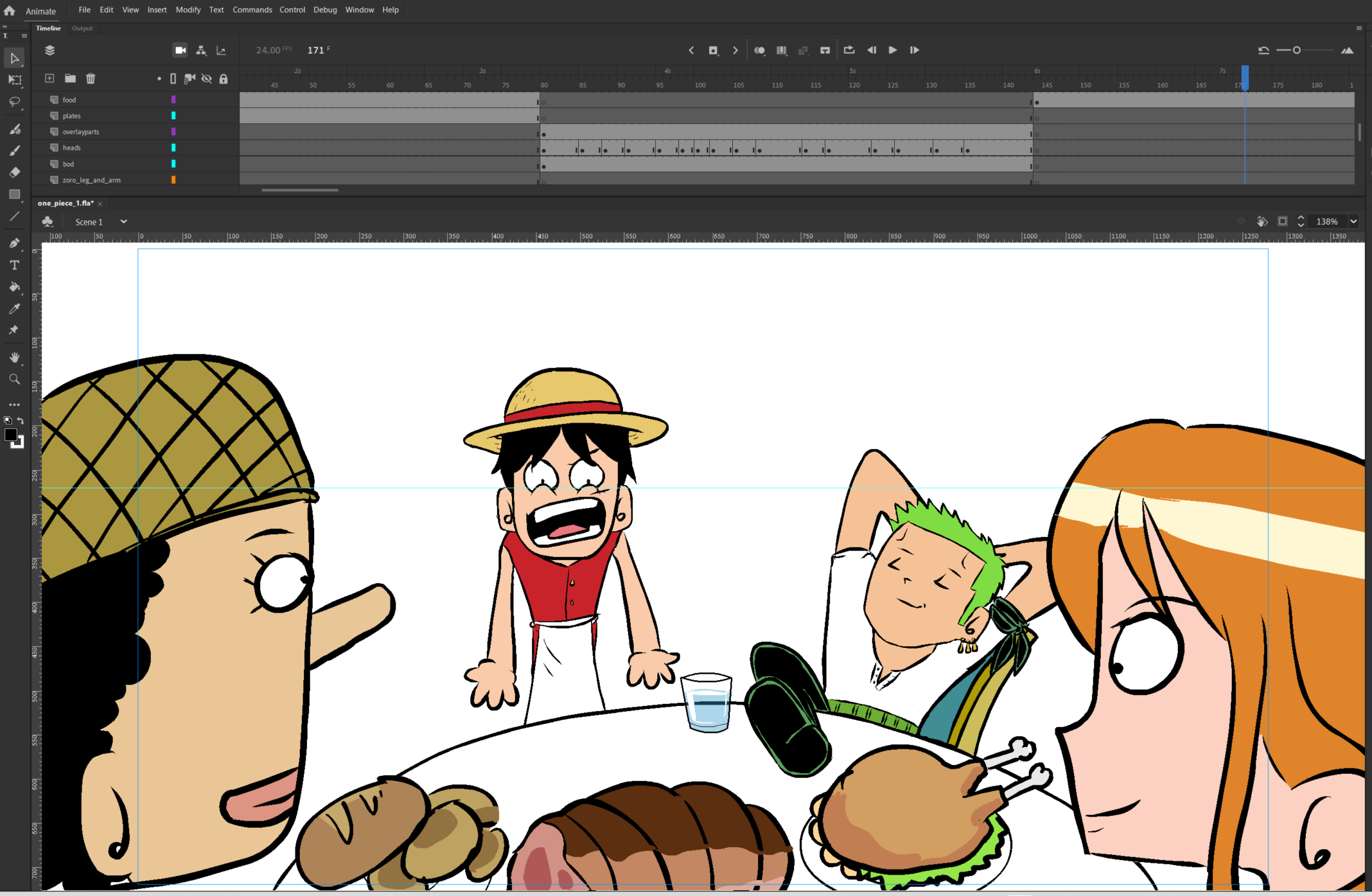Switch to the Timeline tab

(x=48, y=28)
